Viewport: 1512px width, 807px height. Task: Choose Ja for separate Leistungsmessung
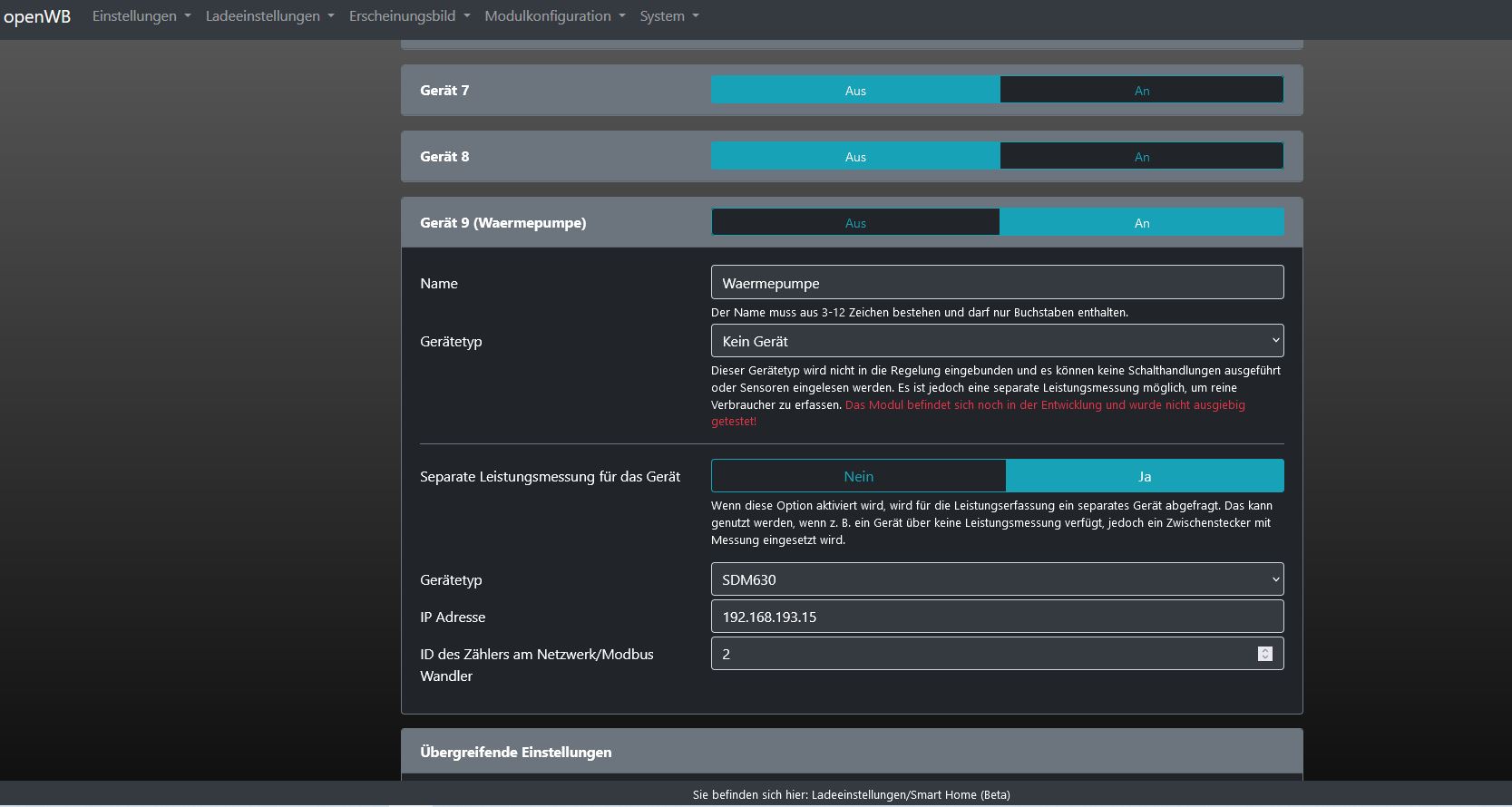[1144, 476]
